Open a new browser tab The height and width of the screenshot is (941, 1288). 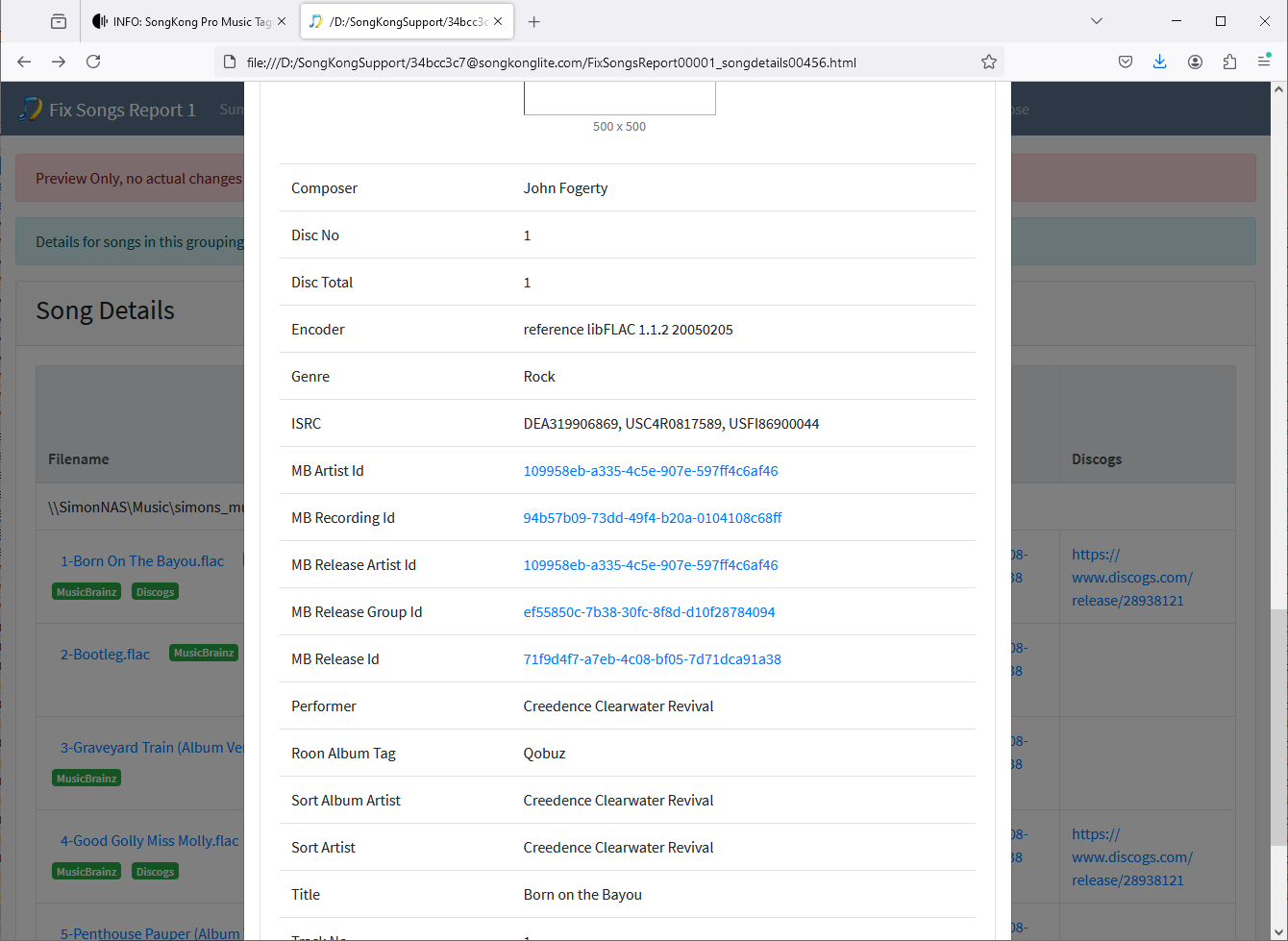pyautogui.click(x=534, y=21)
